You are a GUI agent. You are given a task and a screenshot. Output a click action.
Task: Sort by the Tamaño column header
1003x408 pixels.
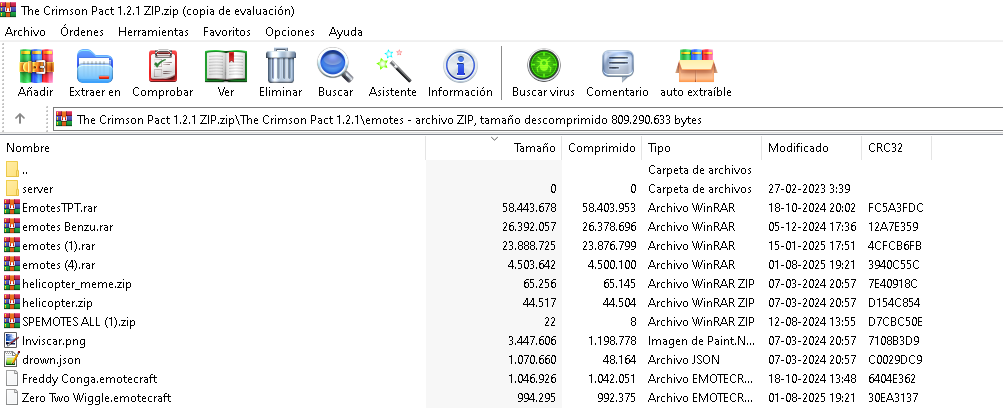494,148
